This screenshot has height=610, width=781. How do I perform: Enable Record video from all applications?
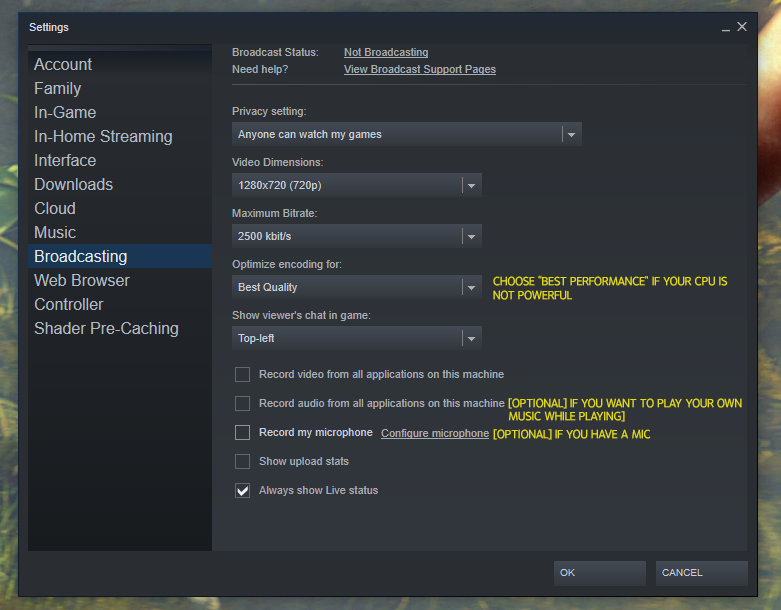click(x=243, y=374)
